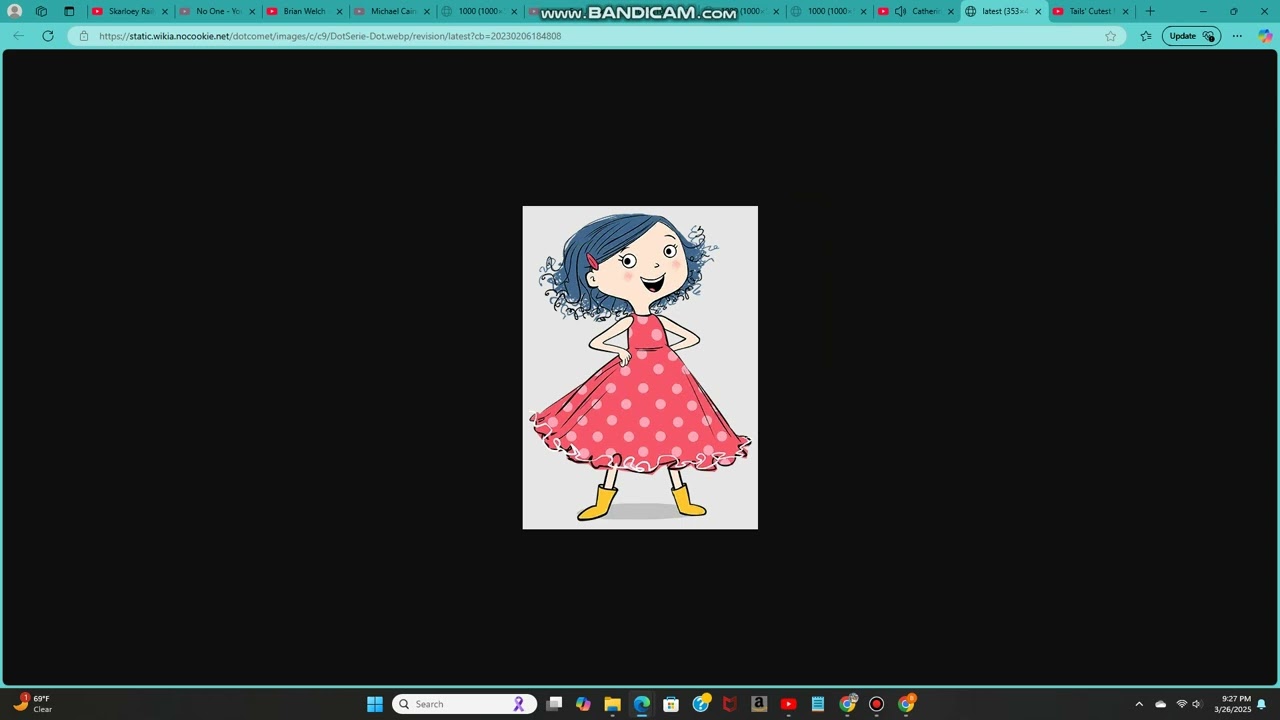Image resolution: width=1280 pixels, height=720 pixels.
Task: Open clock showing 9:27 PM
Action: [x=1232, y=704]
